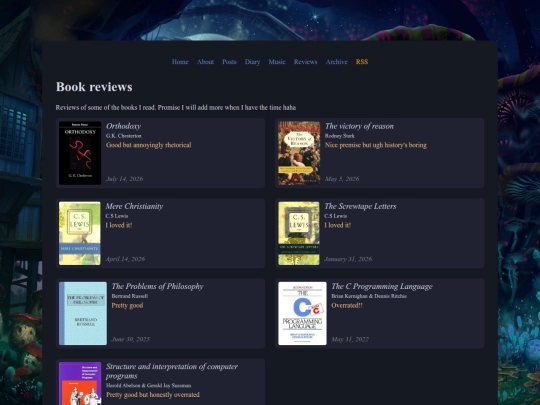Open the About page
This screenshot has height=405, width=540.
(x=205, y=62)
